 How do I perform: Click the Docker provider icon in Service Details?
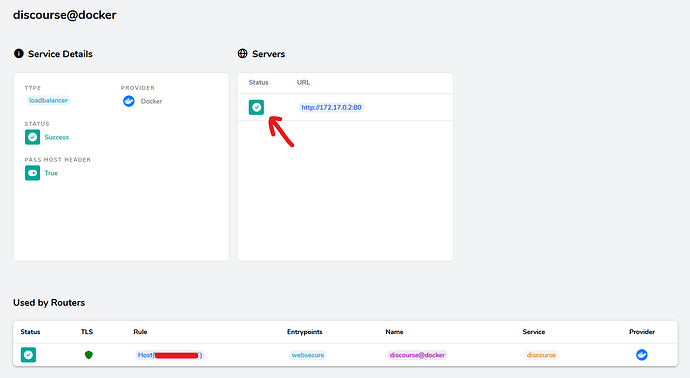(128, 101)
